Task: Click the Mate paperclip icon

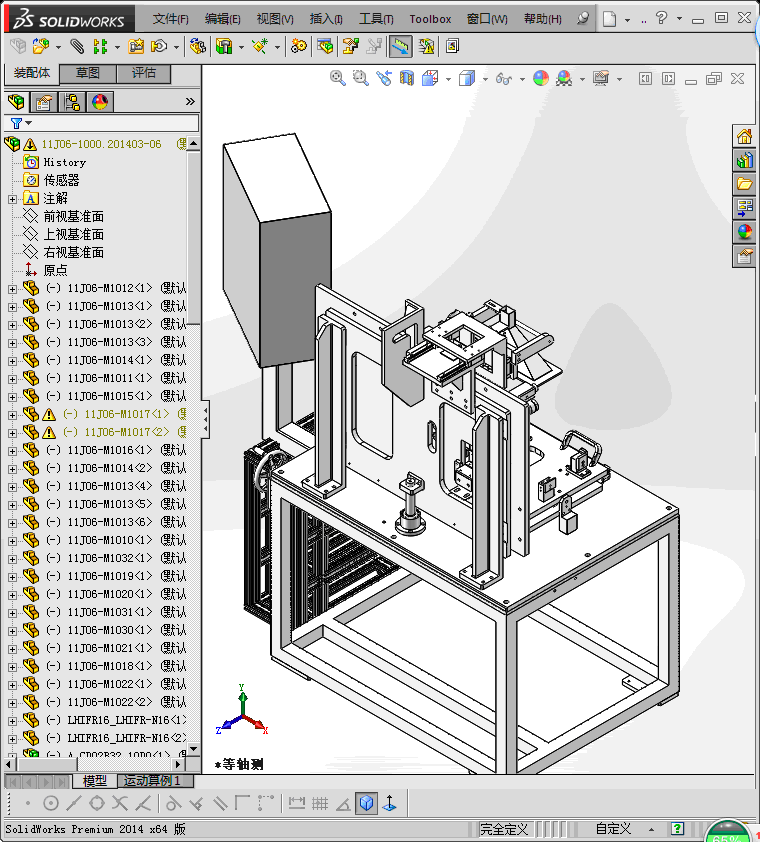Action: (x=77, y=46)
